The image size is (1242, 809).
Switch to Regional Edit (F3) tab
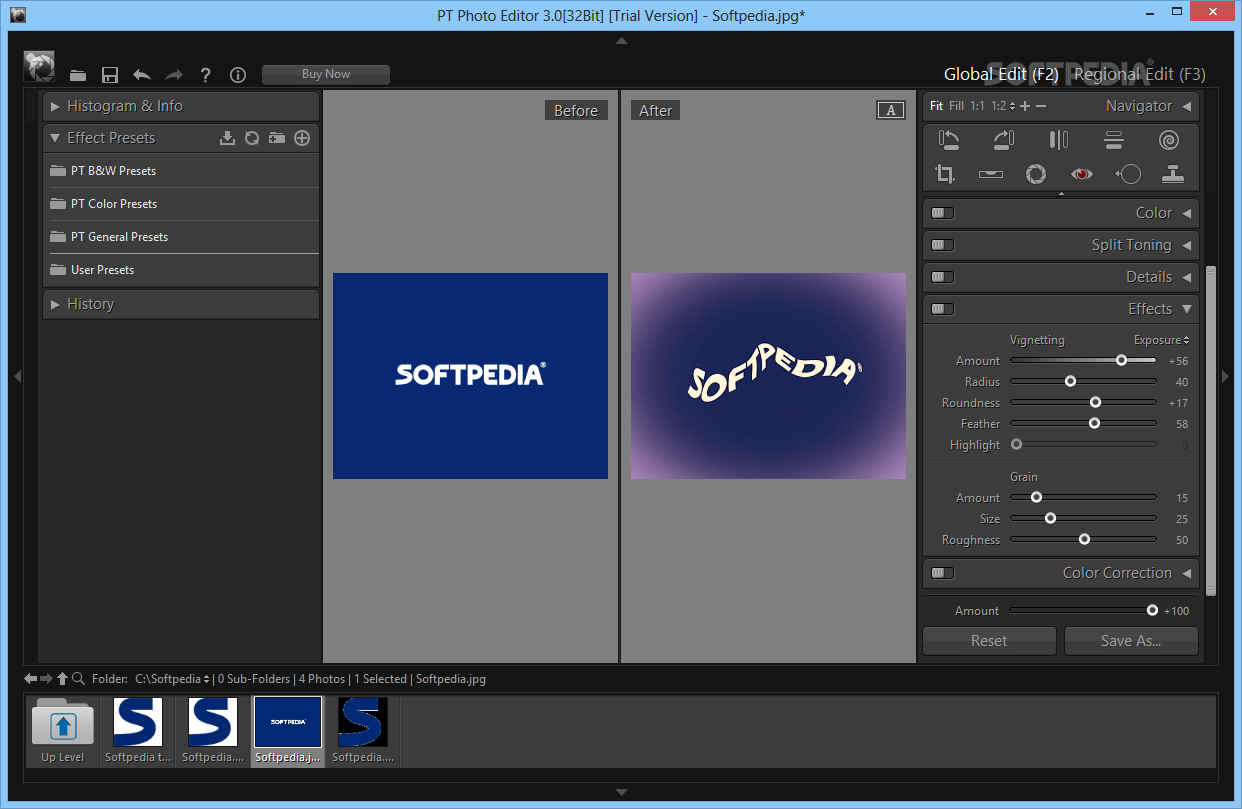(x=1139, y=74)
